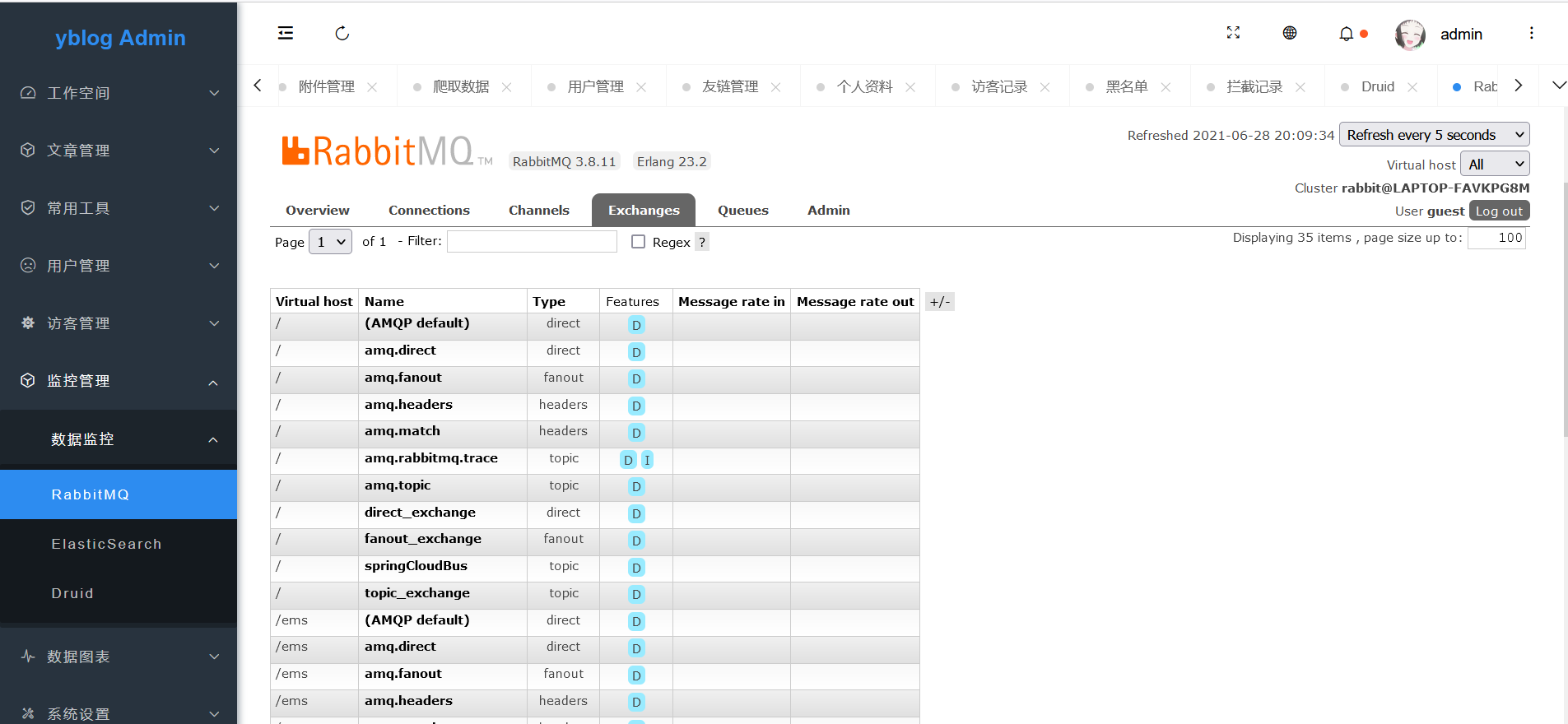1568x724 pixels.
Task: Click the D feature badge for amq.fanout in / vhost
Action: (x=636, y=379)
